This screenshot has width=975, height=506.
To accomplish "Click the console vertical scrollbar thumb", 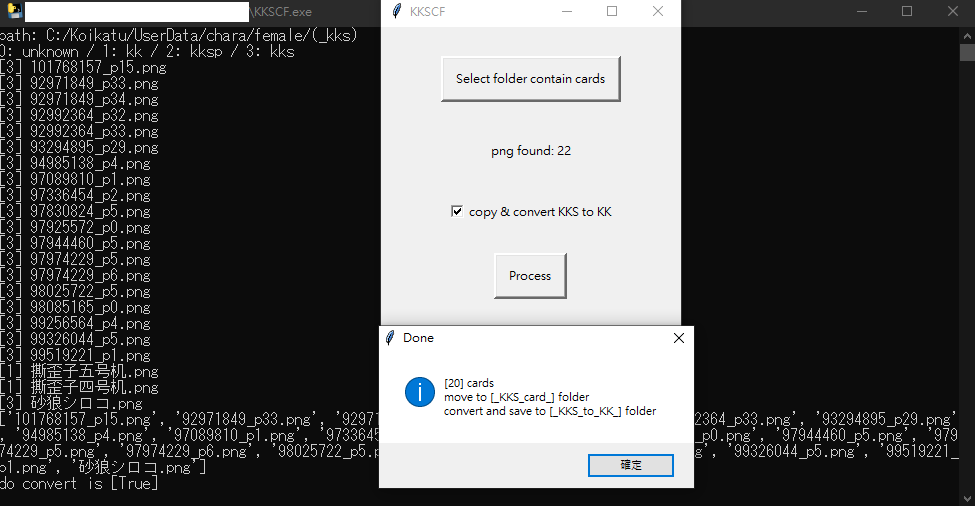I will 967,52.
